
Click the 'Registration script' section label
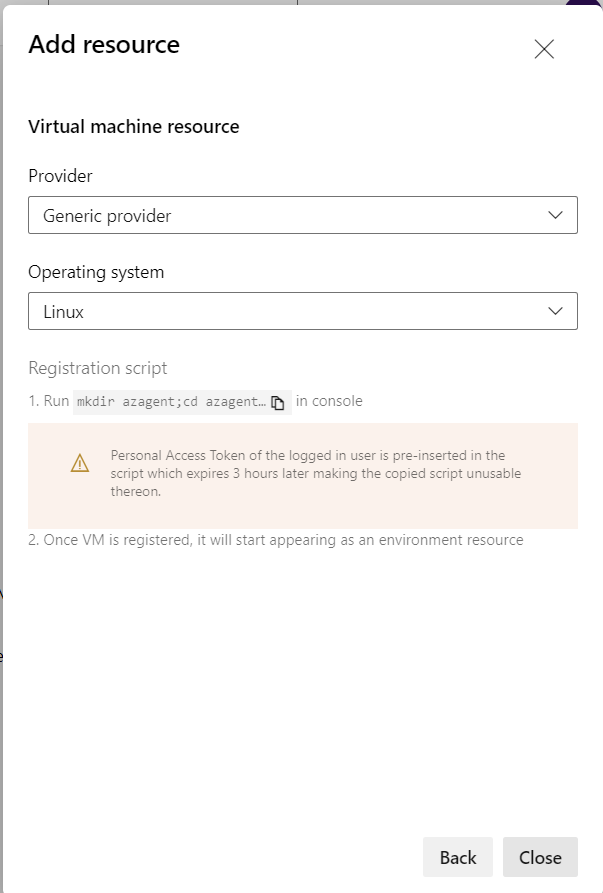[x=98, y=368]
